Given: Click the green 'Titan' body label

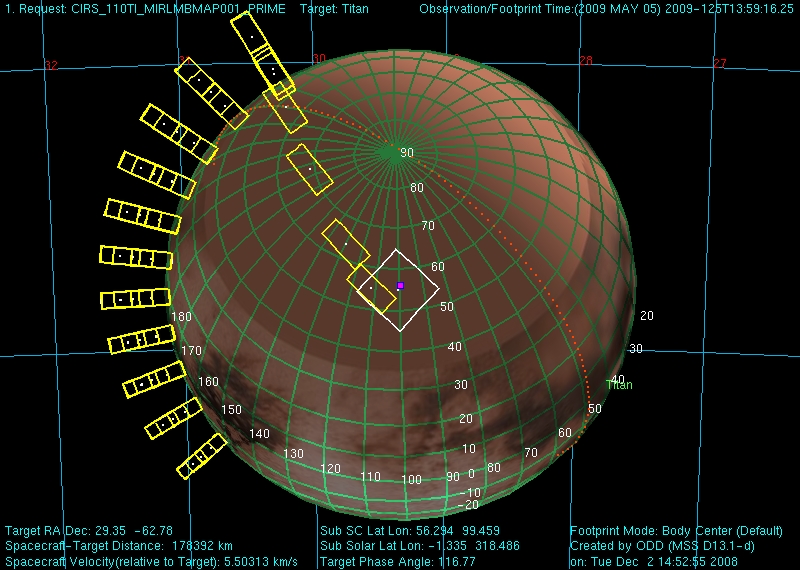Looking at the screenshot, I should click(x=619, y=385).
